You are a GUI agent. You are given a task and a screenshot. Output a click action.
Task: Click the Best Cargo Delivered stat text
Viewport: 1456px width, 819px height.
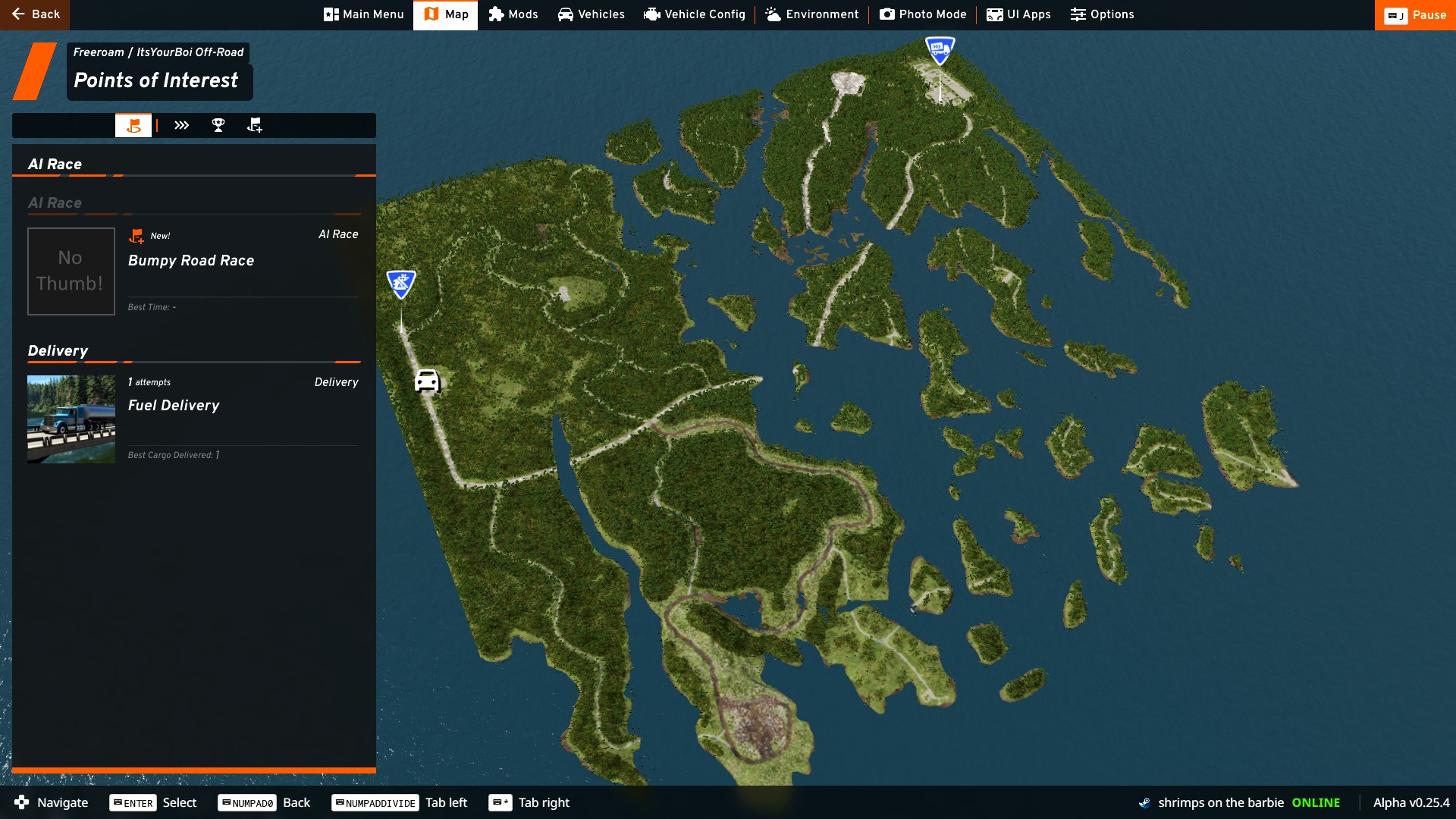pyautogui.click(x=174, y=455)
